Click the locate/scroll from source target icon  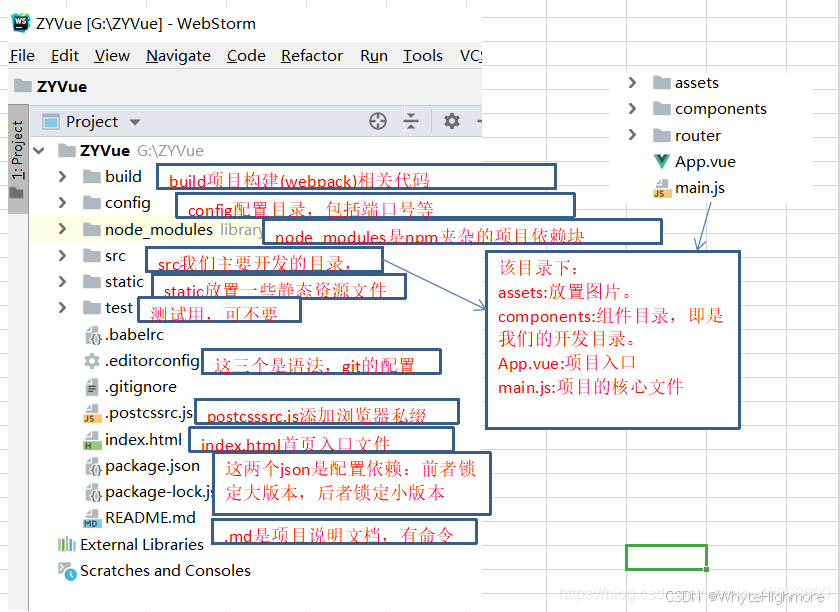pyautogui.click(x=378, y=121)
